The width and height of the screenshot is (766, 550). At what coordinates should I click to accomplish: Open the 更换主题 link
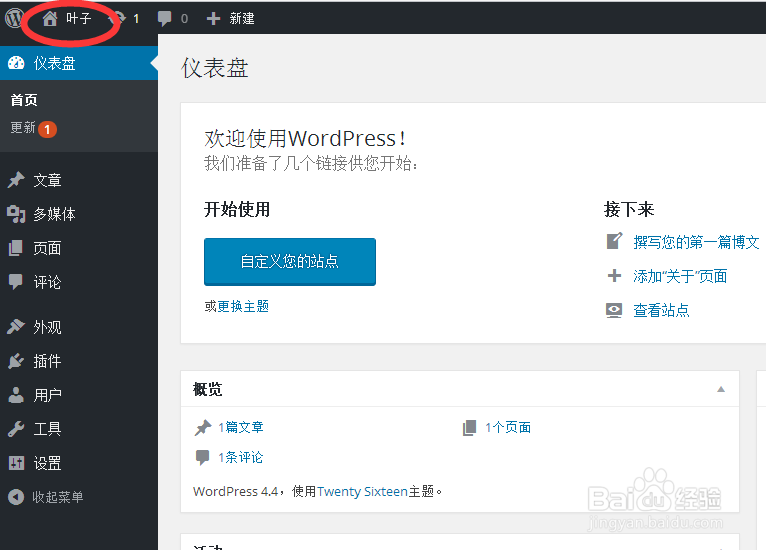243,306
